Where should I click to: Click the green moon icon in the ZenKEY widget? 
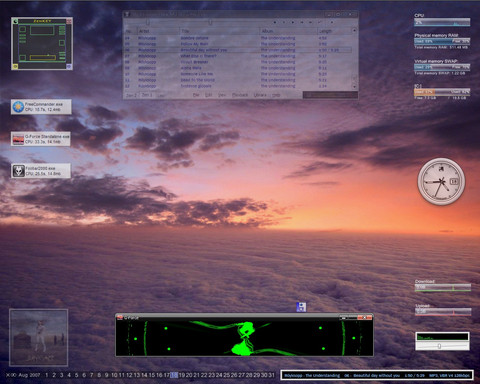coord(15,21)
